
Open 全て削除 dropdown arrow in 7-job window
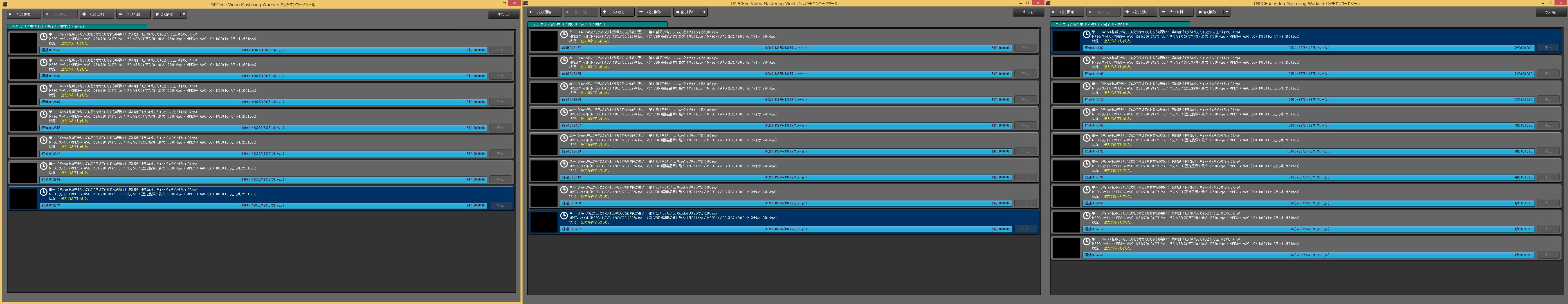184,14
